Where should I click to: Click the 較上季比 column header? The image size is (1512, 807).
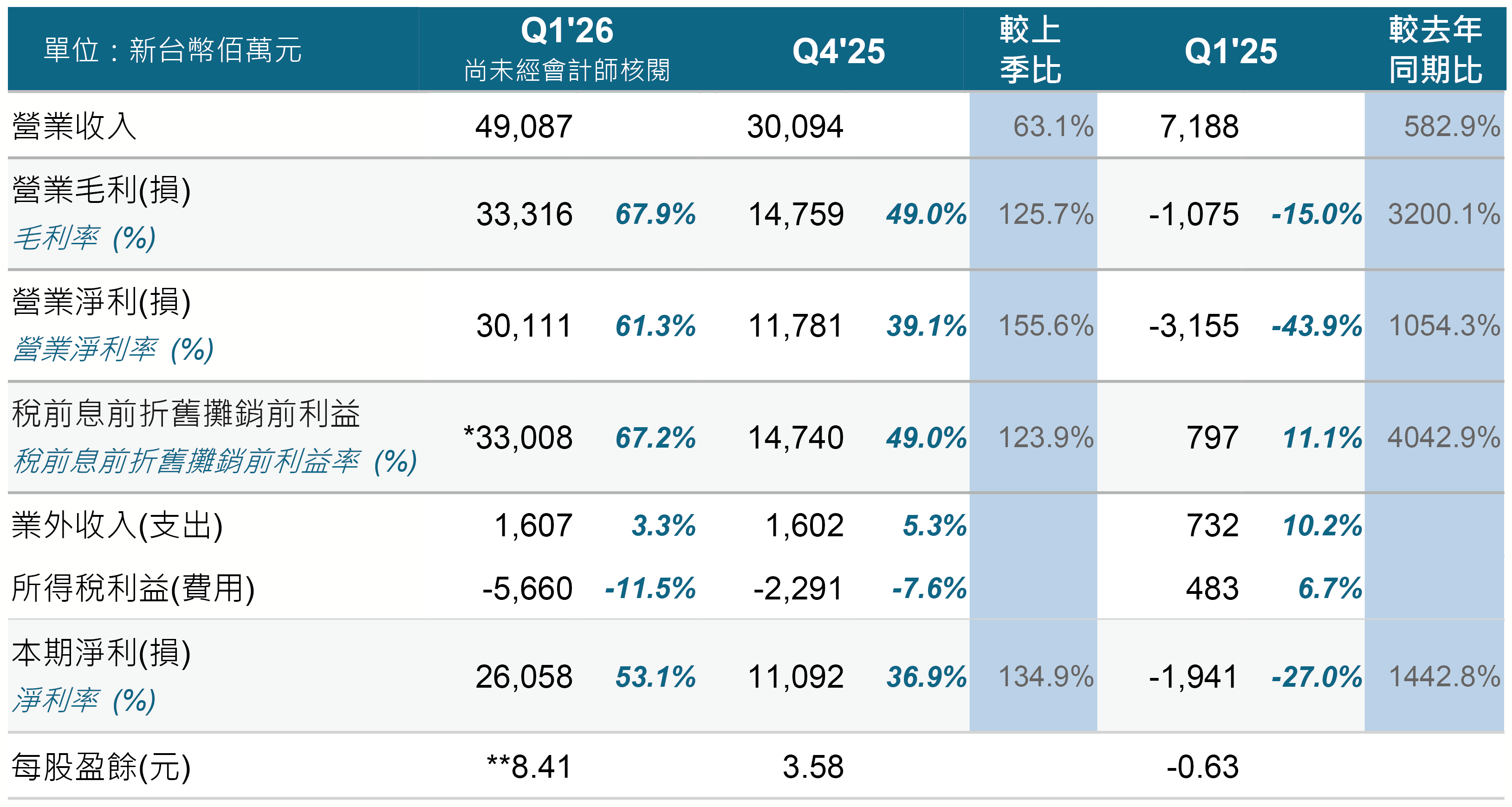[1030, 50]
